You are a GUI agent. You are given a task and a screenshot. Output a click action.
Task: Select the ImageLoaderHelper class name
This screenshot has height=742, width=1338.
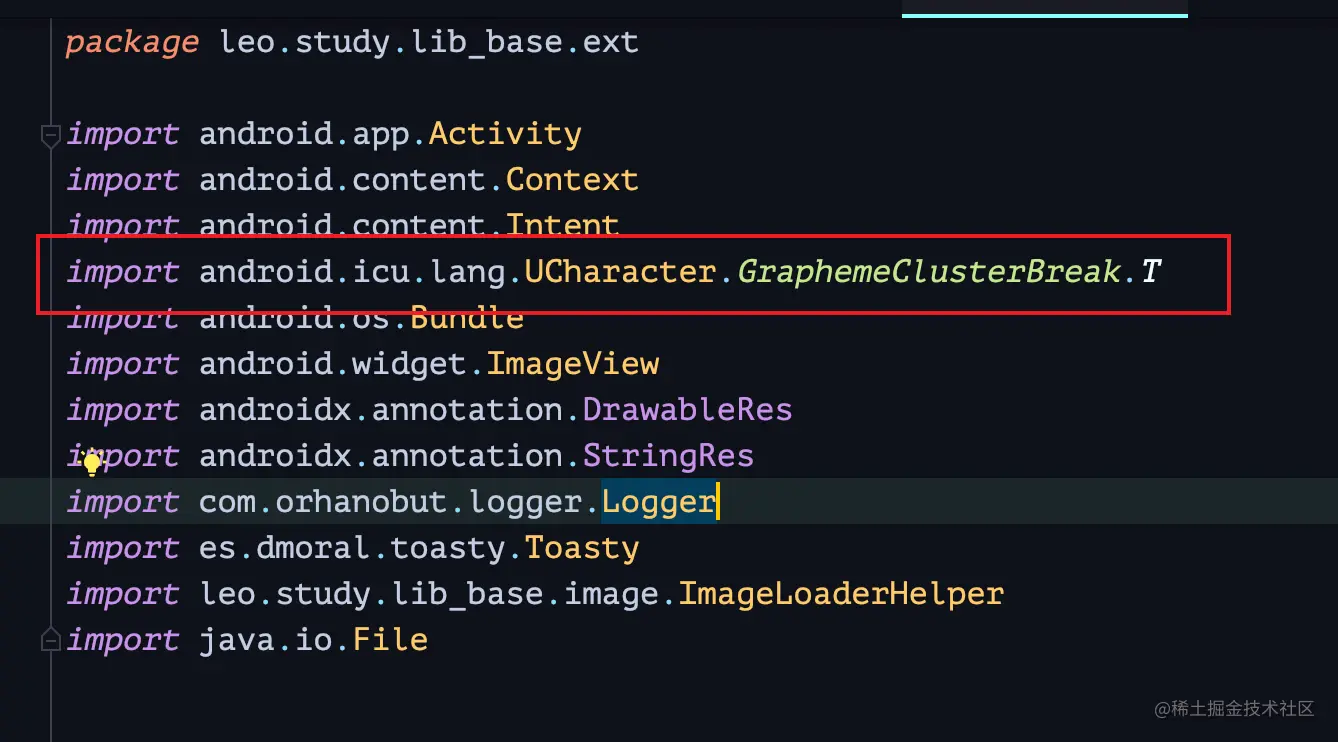(840, 594)
